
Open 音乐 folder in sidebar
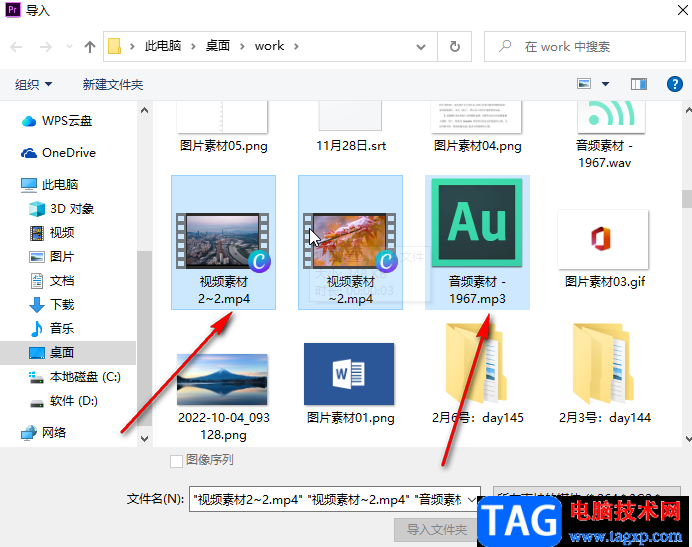tap(52, 328)
